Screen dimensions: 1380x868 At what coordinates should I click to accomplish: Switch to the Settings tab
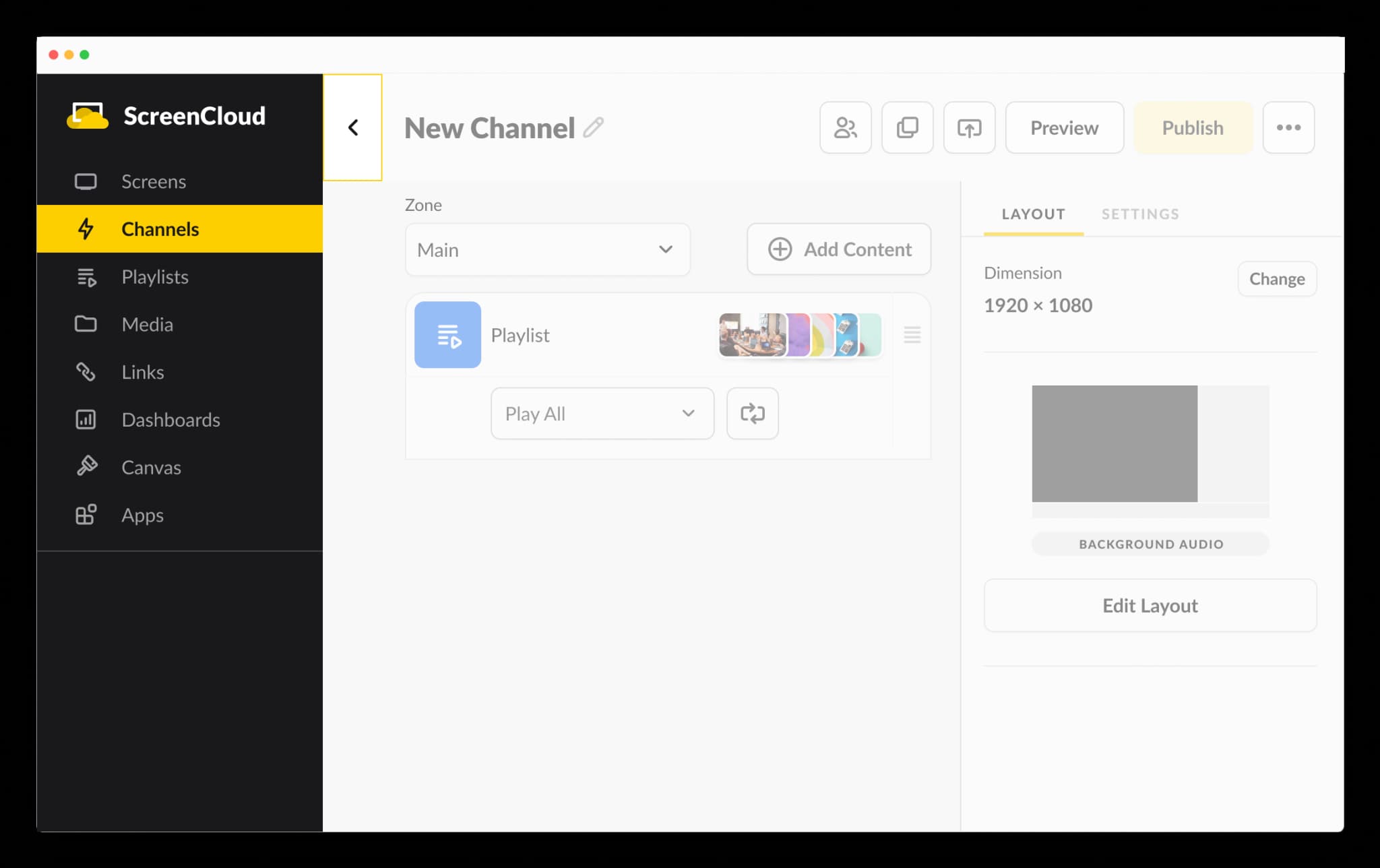[1140, 213]
